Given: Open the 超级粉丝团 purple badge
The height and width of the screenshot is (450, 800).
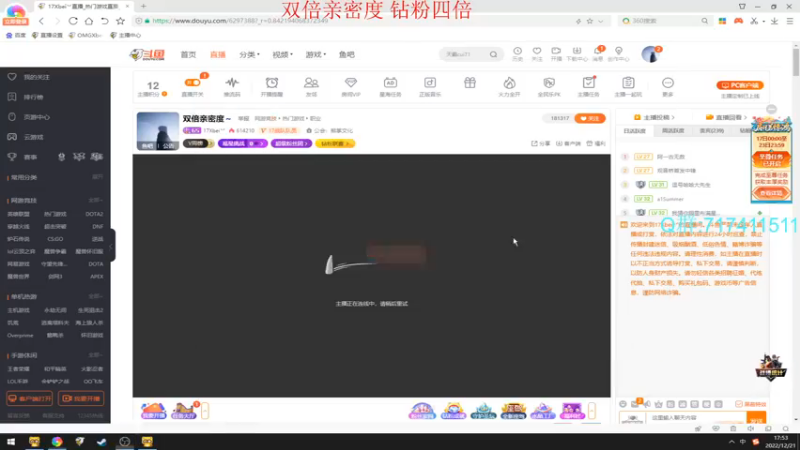Looking at the screenshot, I should 291,143.
